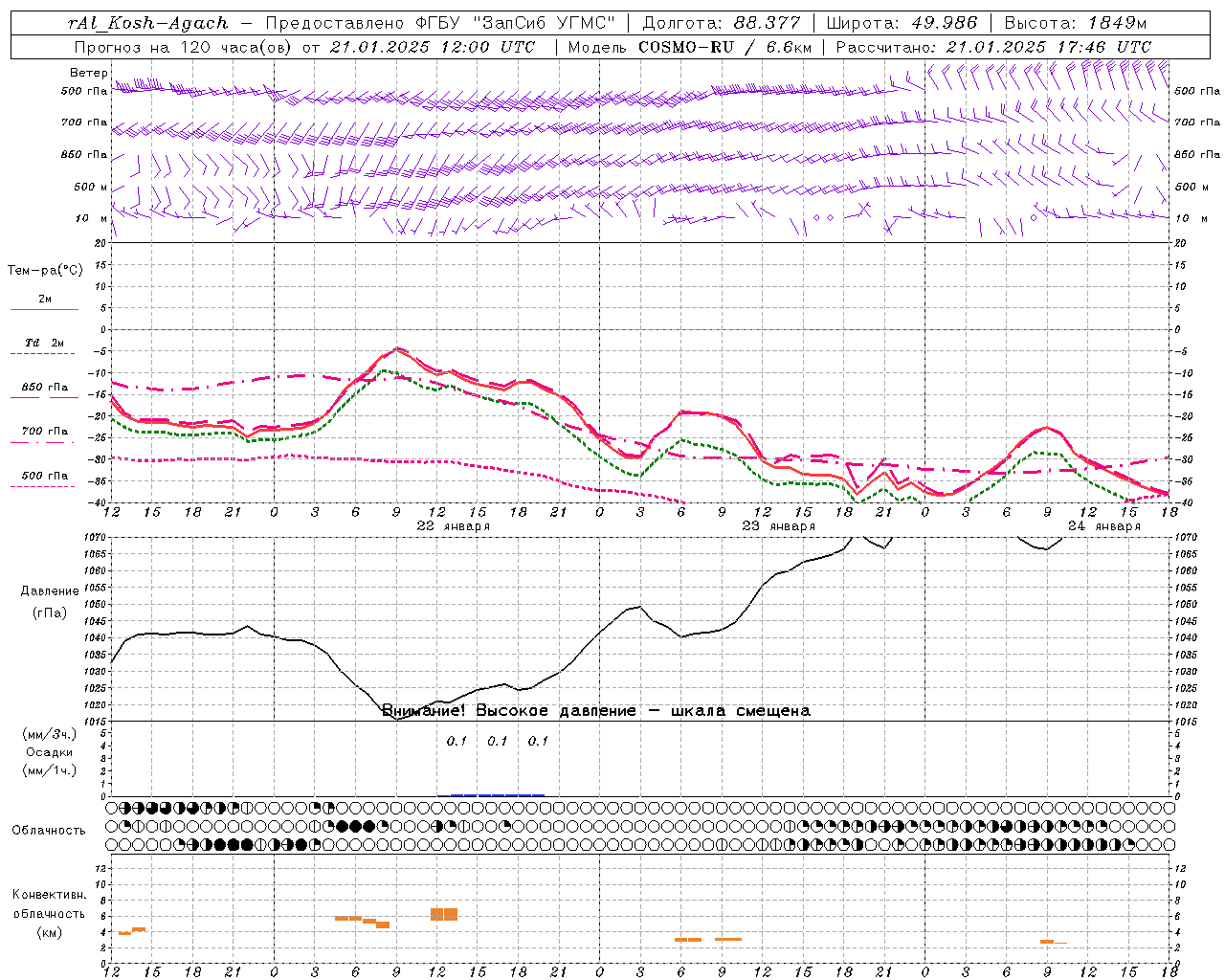Screen dimensions: 1225x980
Task: Click the Широта: 49.986 value
Action: 902,23
